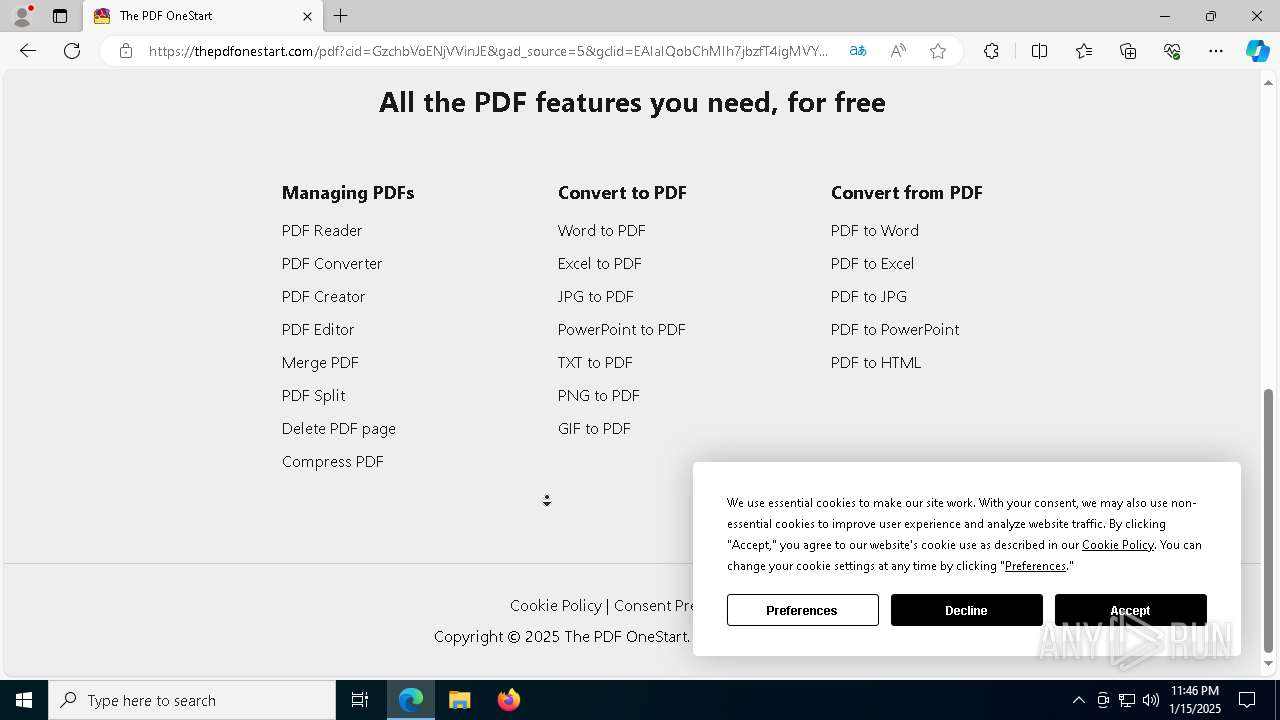Image resolution: width=1280 pixels, height=720 pixels.
Task: Click the Preferences cookie button
Action: [x=802, y=610]
